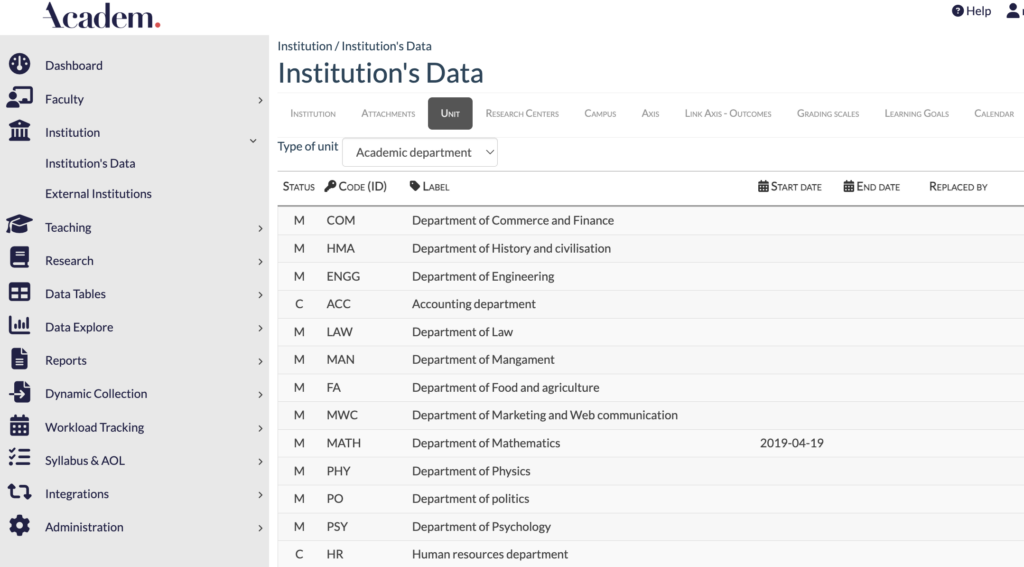
Task: Click the Workload Tracking calendar icon
Action: (19, 426)
